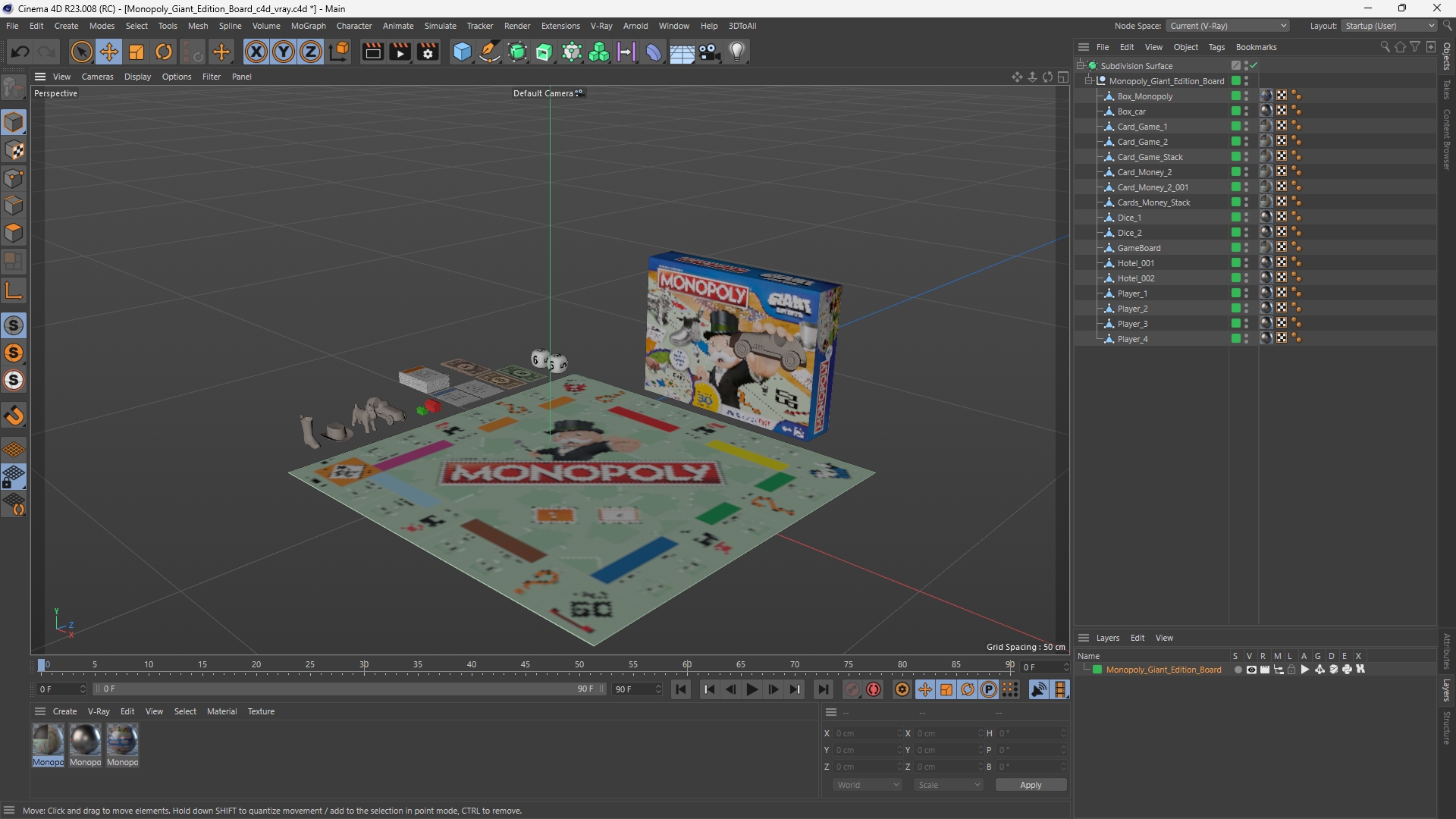
Task: Select the Live Selection tool
Action: 81,52
